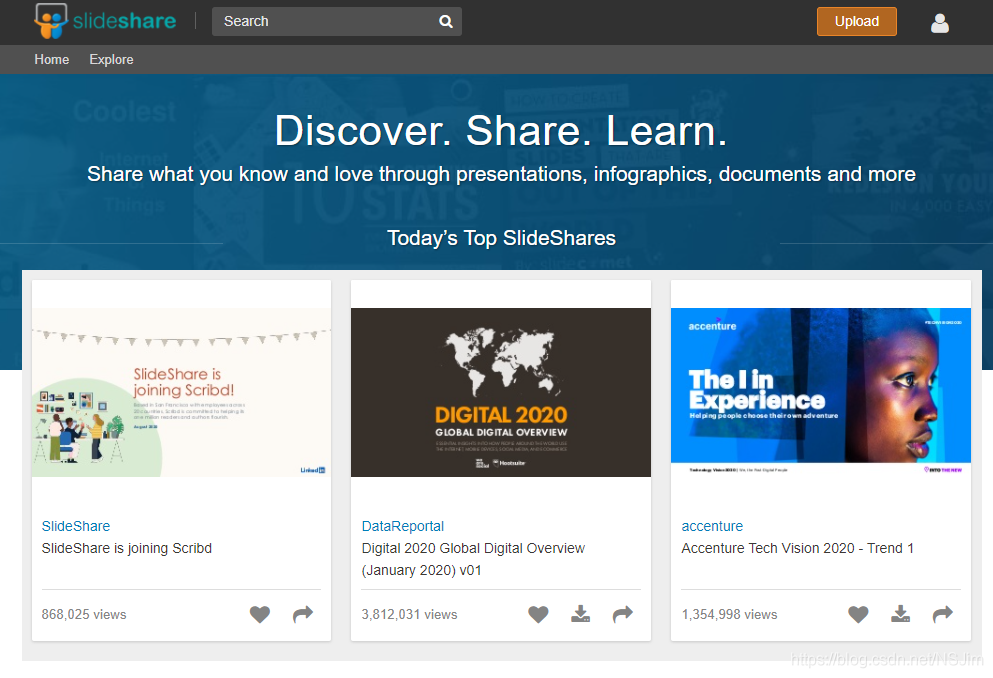Viewport: 993px width, 678px height.
Task: Share the SlideShare is joining Scribd card
Action: point(303,614)
